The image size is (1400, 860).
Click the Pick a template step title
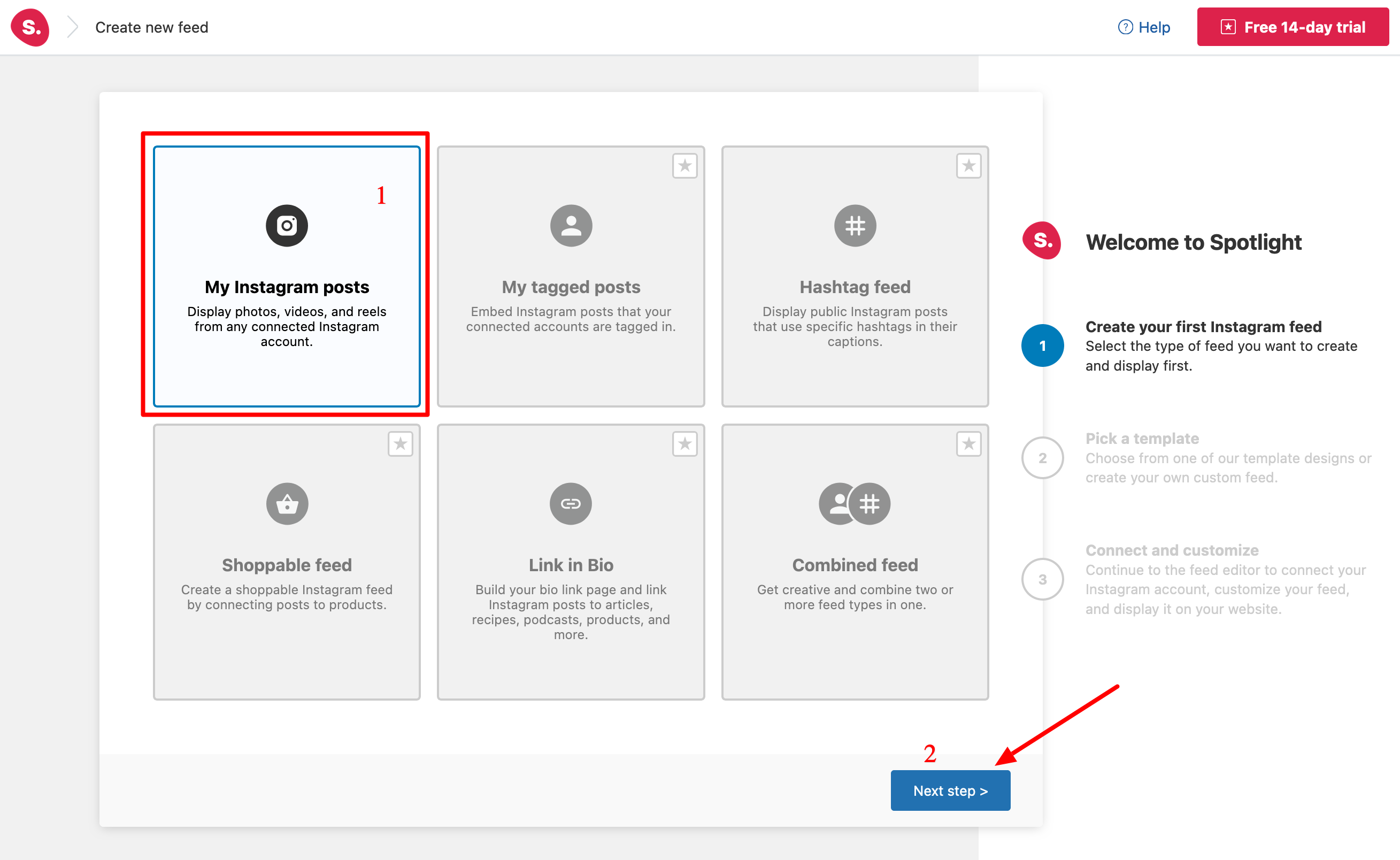tap(1142, 439)
